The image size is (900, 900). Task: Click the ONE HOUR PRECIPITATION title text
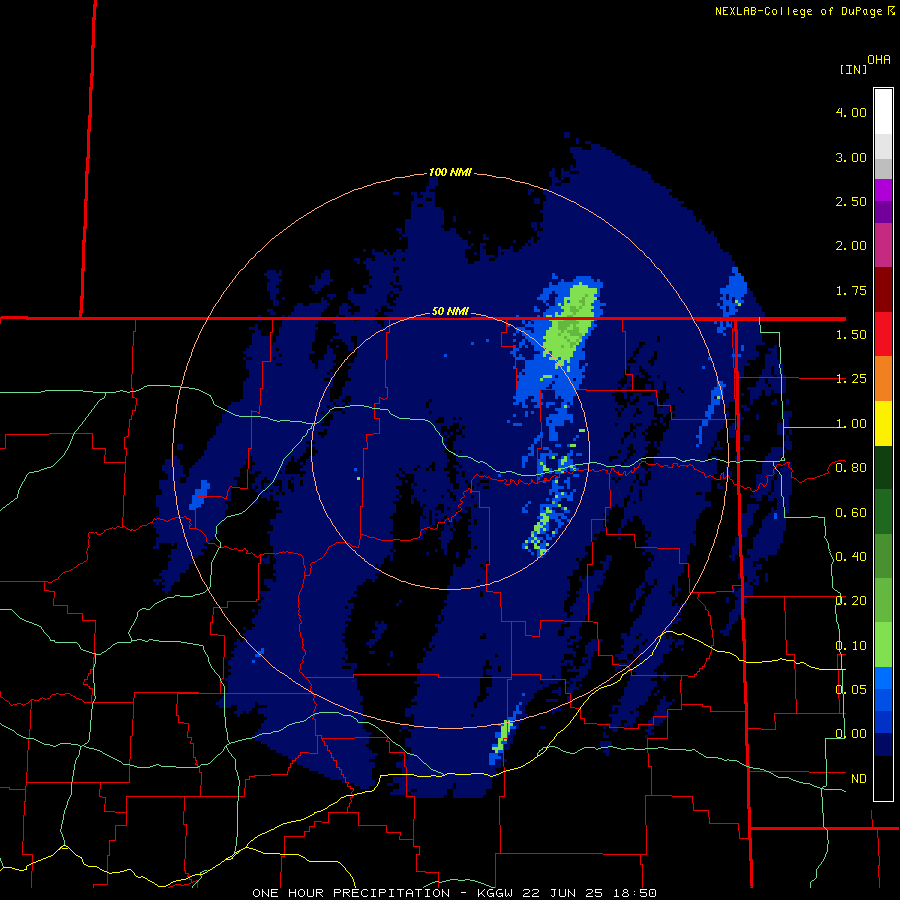[x=351, y=893]
